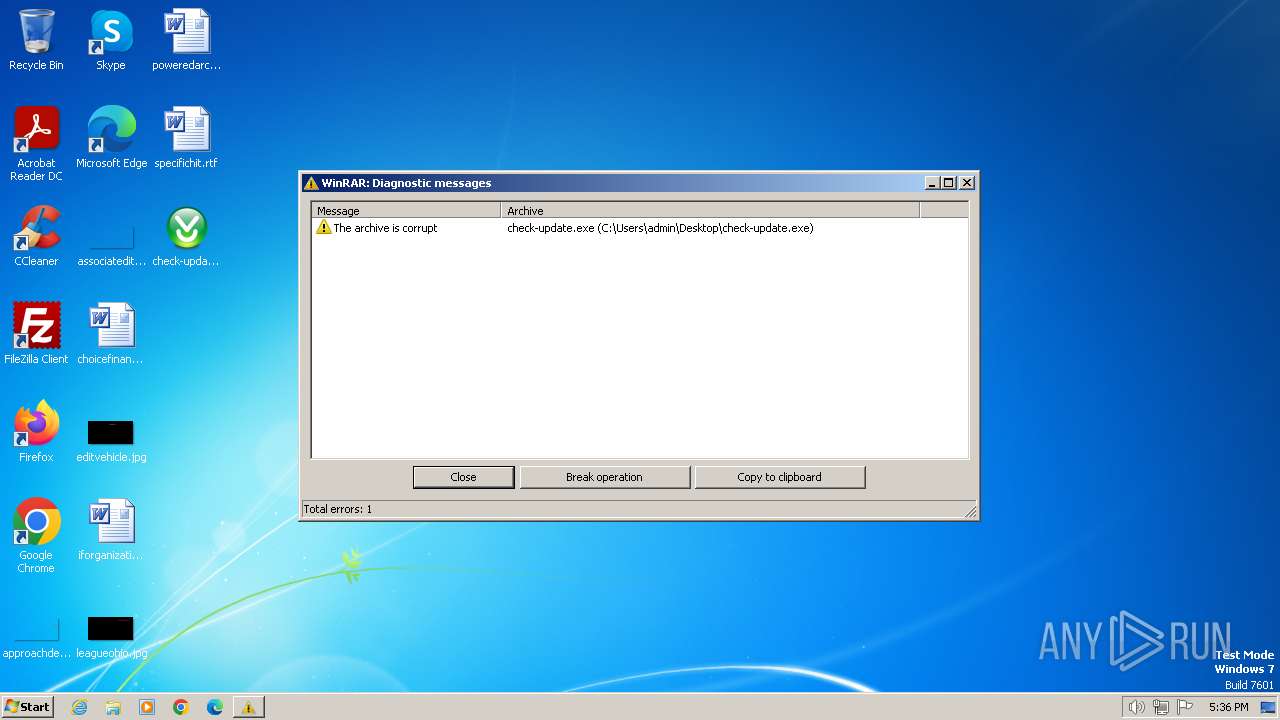Select the check-update green arrow icon
The image size is (1280, 720).
(x=186, y=235)
